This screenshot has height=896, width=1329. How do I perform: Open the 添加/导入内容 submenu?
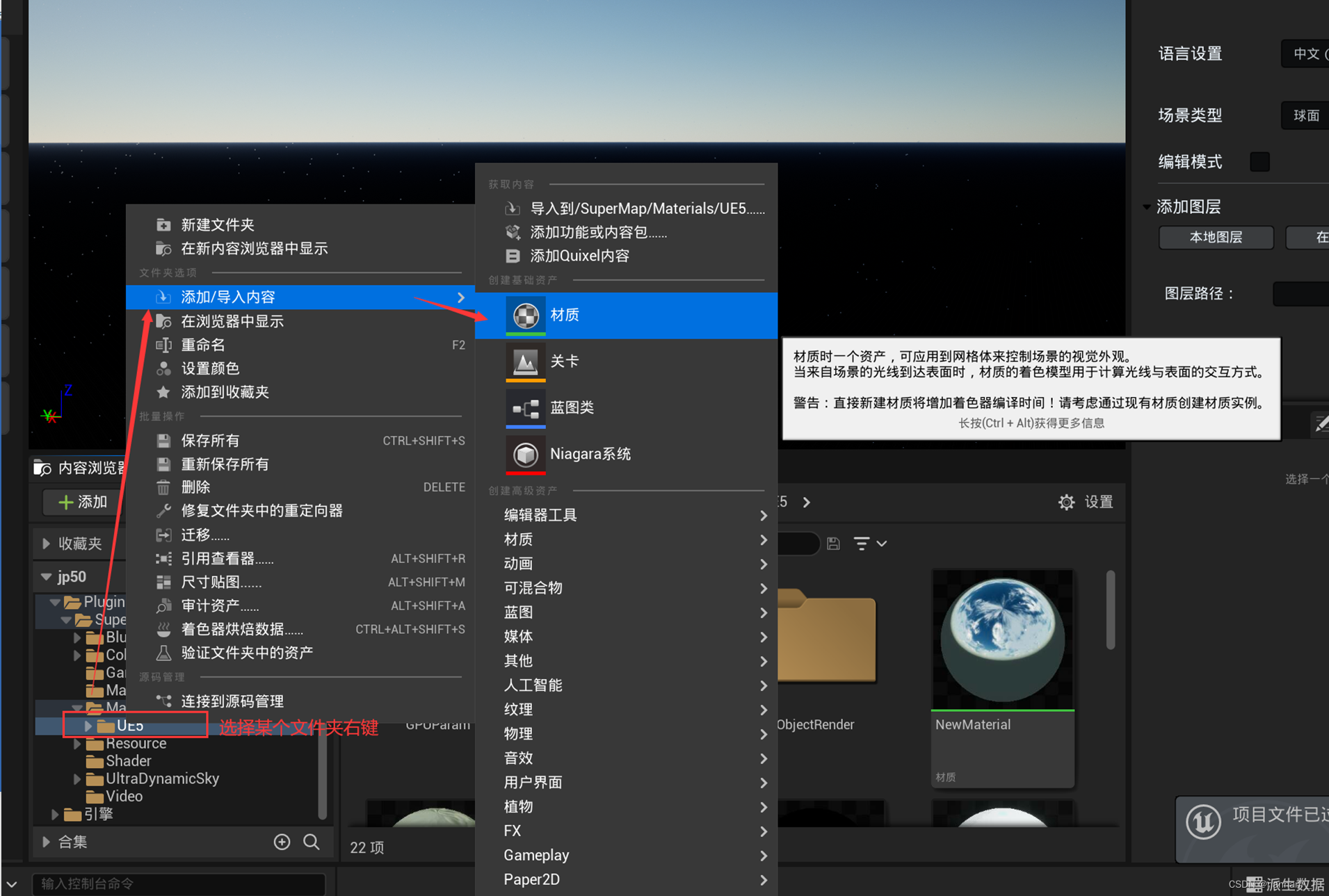click(300, 298)
